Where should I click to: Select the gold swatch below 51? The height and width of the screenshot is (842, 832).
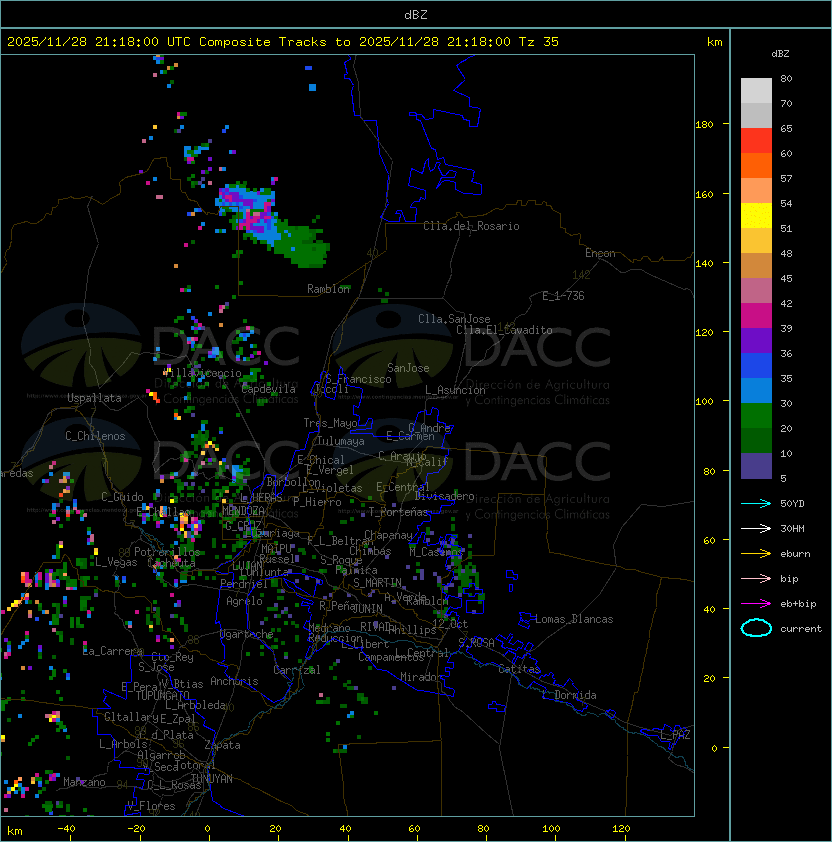tap(756, 241)
